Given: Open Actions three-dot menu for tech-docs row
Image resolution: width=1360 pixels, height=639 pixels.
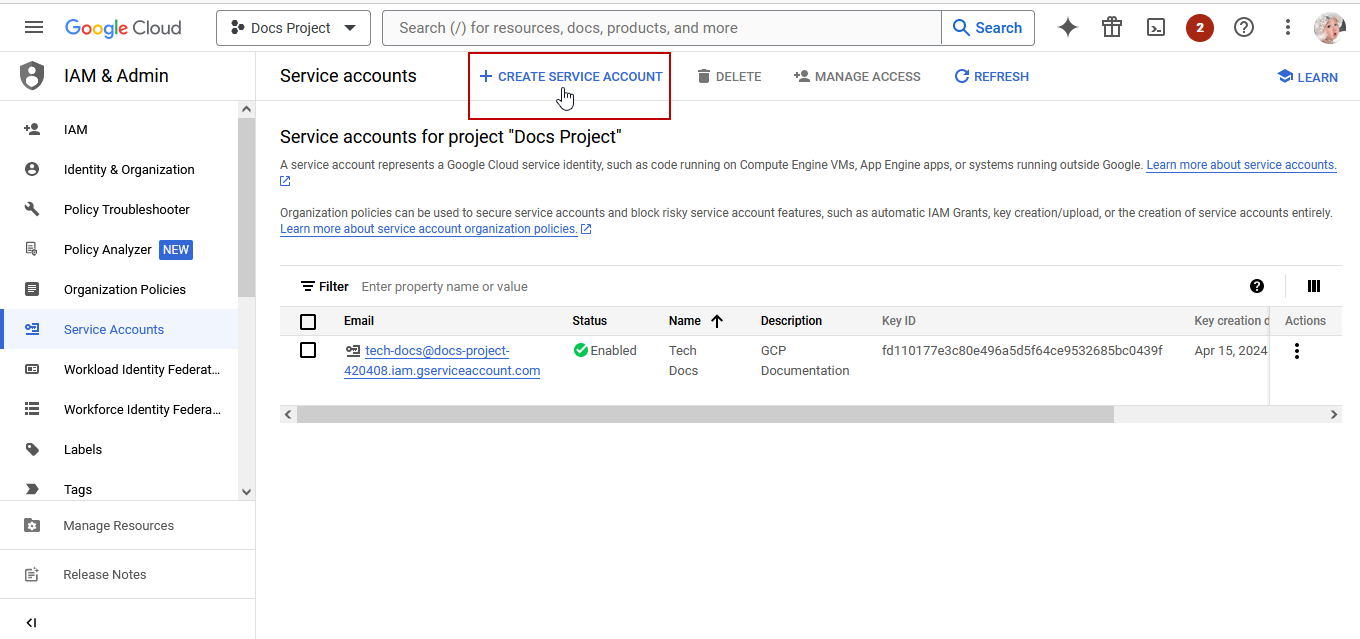Looking at the screenshot, I should pyautogui.click(x=1297, y=351).
